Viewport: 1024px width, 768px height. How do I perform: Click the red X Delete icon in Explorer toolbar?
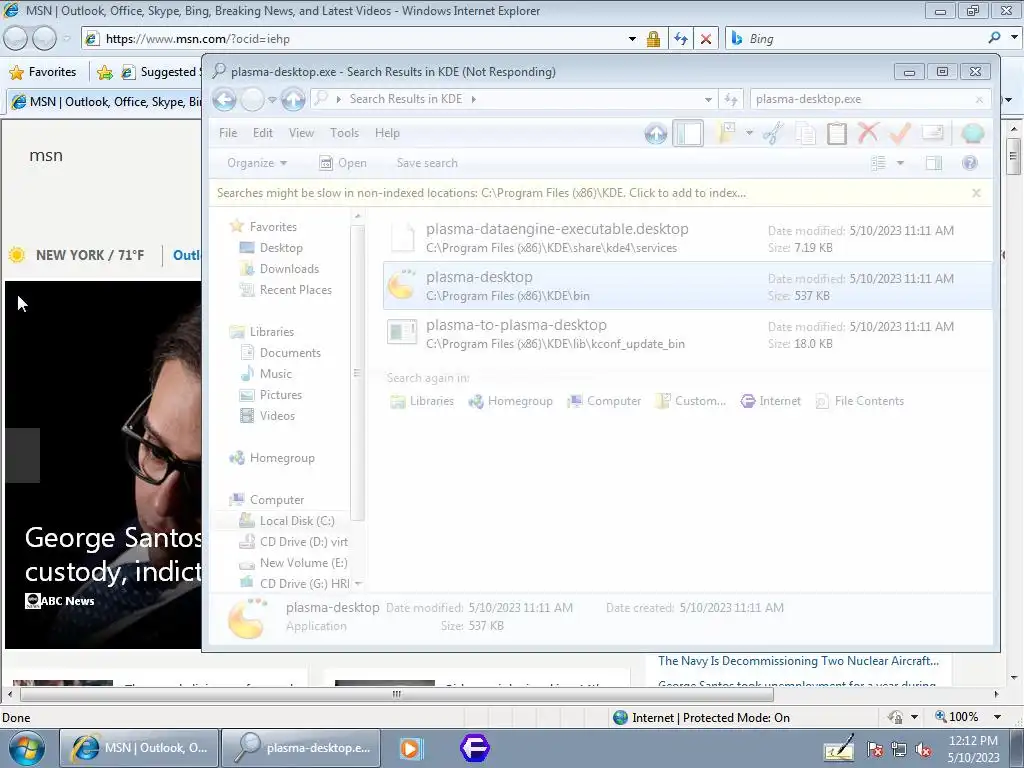[868, 133]
